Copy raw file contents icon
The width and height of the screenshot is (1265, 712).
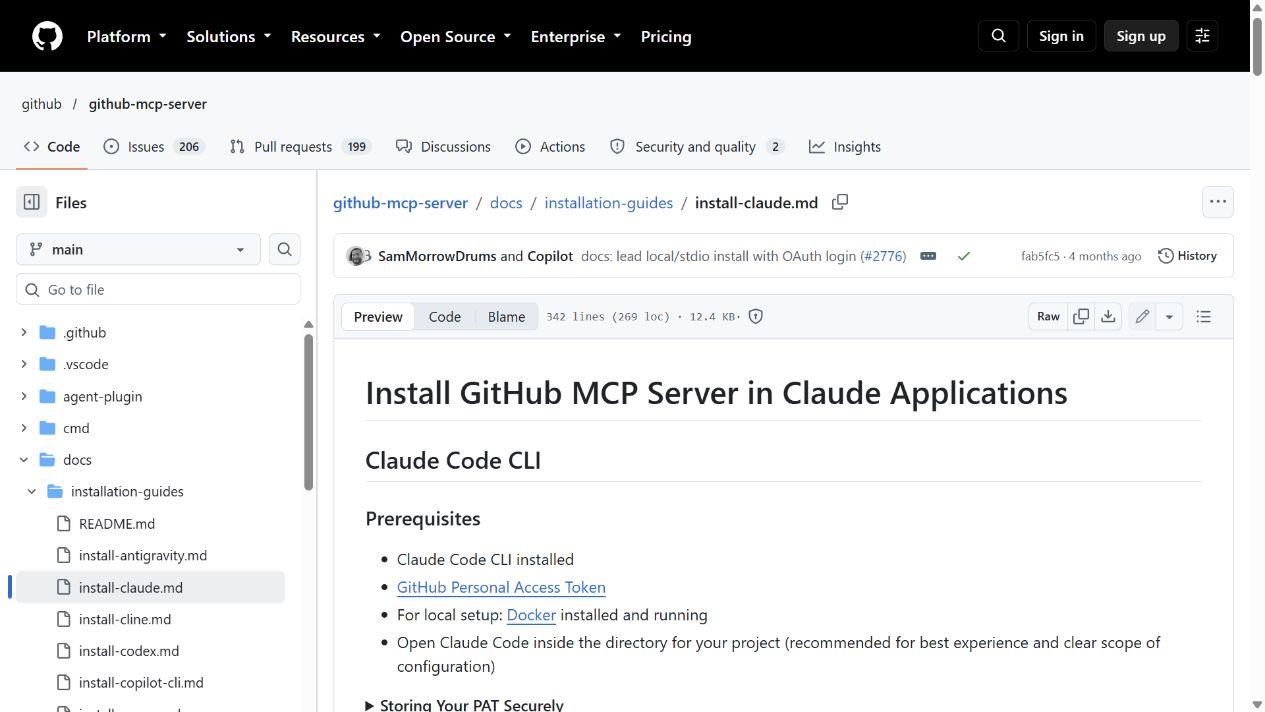[x=1081, y=316]
